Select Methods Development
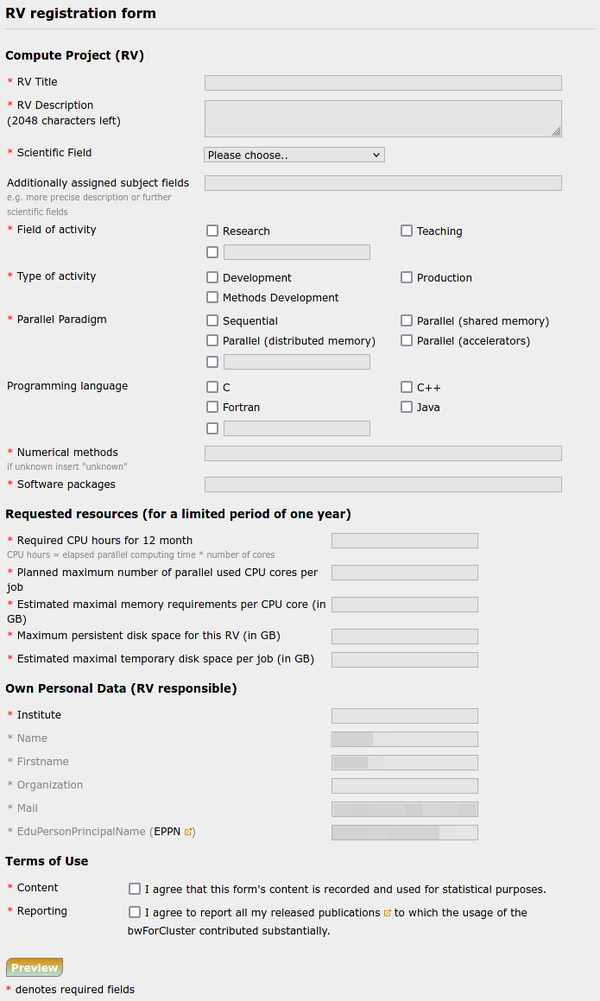 click(212, 297)
